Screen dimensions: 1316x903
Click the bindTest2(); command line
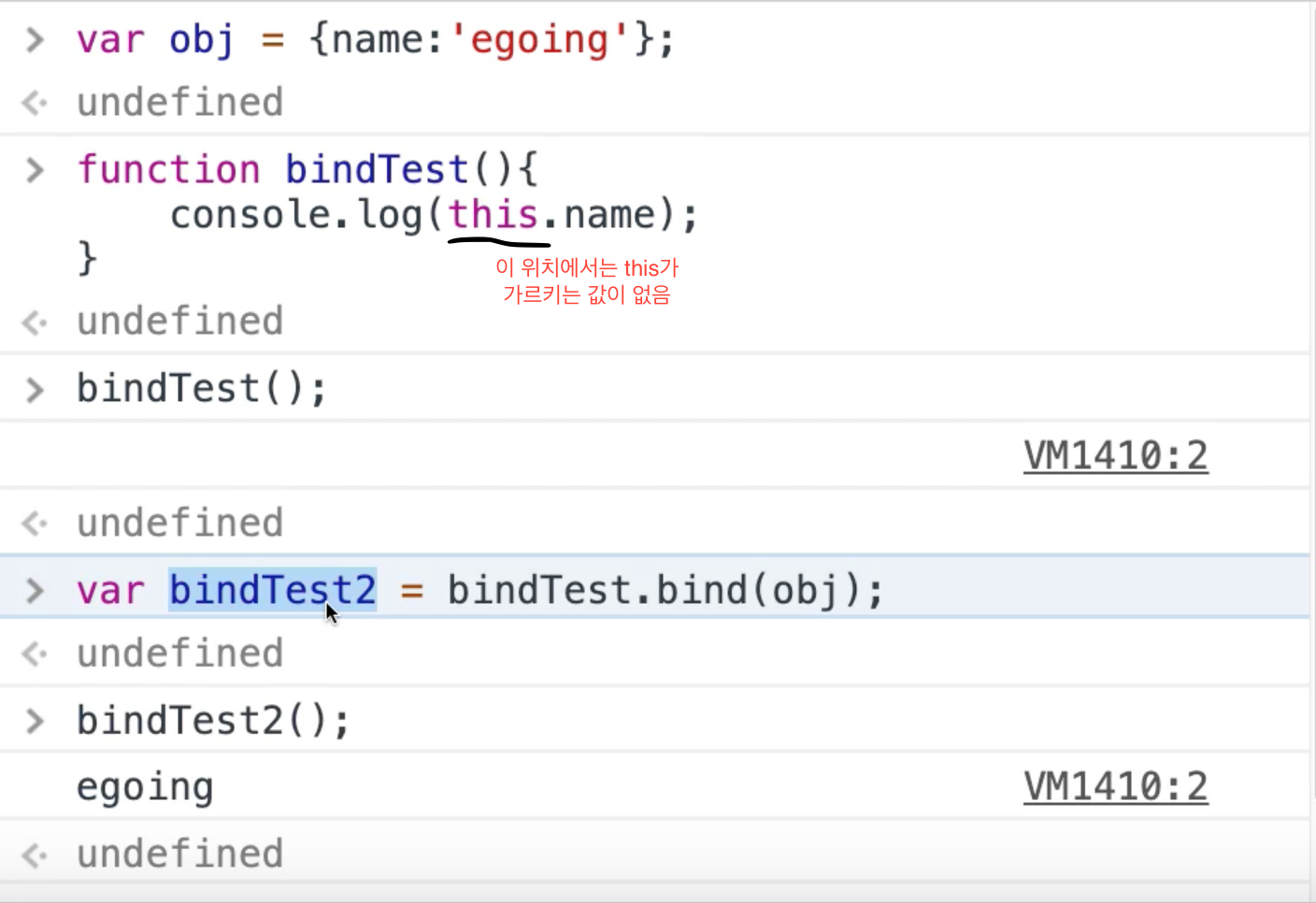coord(213,721)
